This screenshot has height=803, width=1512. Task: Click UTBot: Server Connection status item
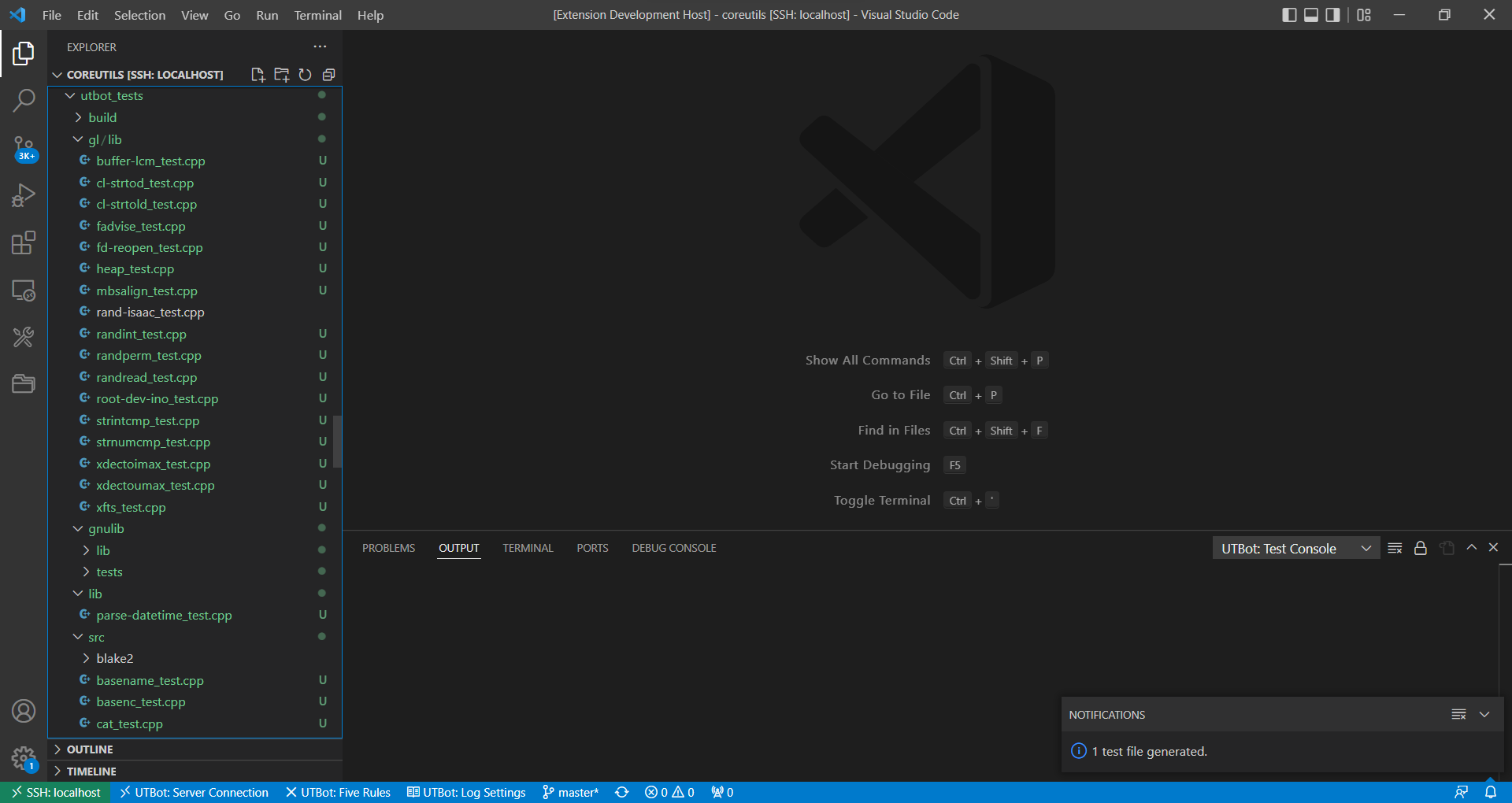194,792
